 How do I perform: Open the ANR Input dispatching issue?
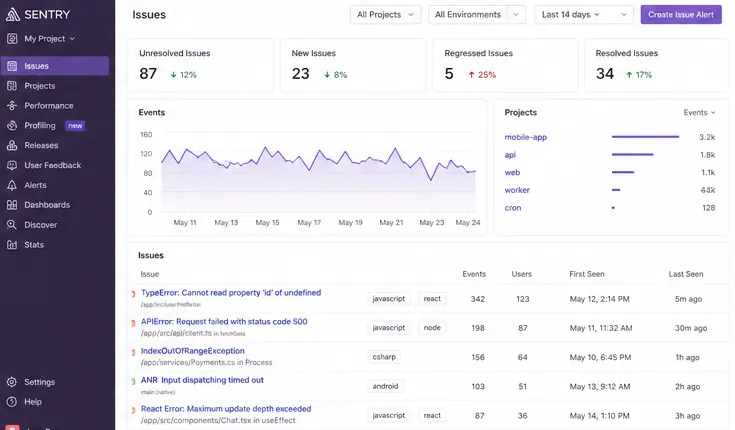point(202,380)
